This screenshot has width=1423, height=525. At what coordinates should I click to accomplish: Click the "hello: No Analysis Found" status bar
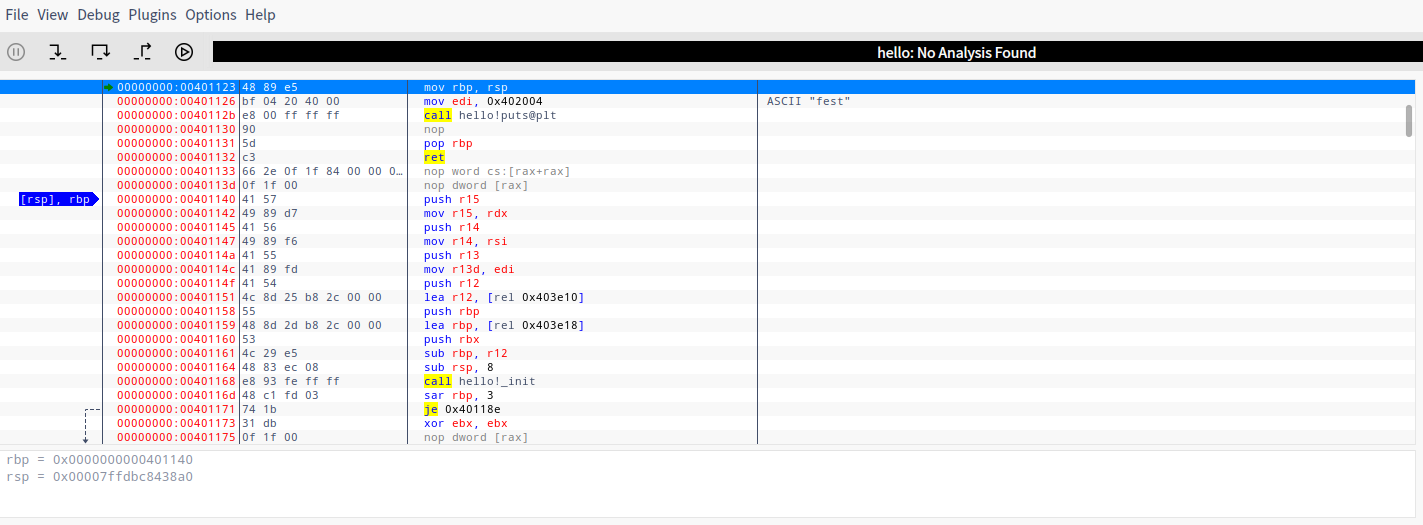[817, 52]
